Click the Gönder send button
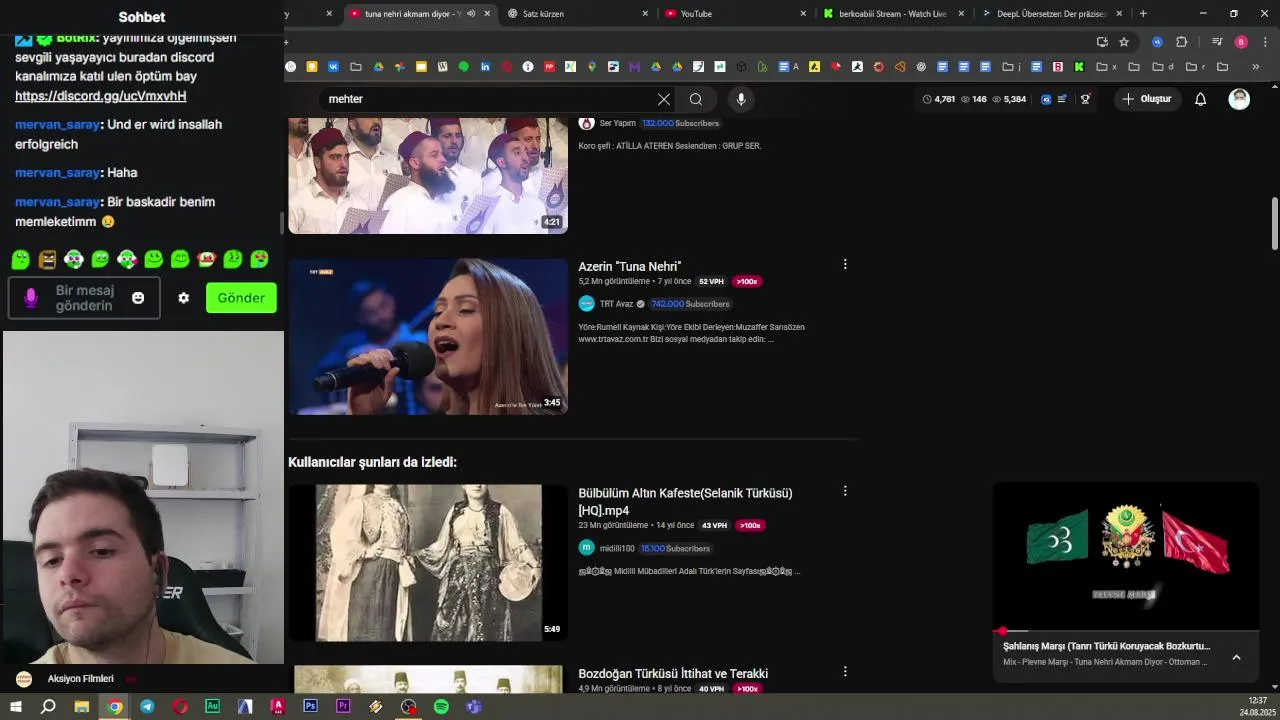The width and height of the screenshot is (1280, 720). pyautogui.click(x=241, y=298)
